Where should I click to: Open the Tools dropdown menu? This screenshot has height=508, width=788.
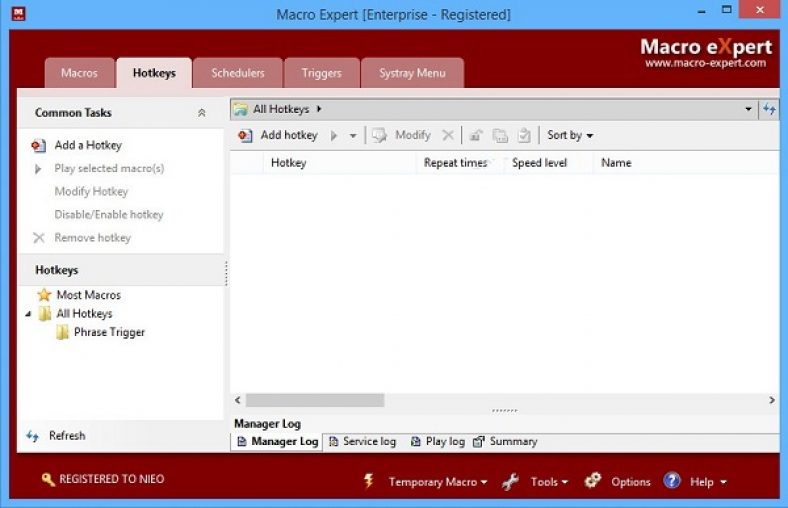[549, 482]
